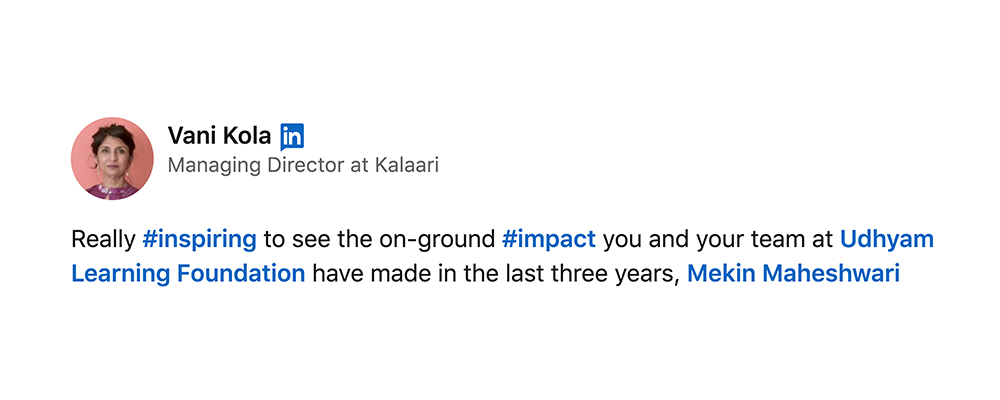Click the text 'you and your team at'
Image resolution: width=1000 pixels, height=400 pixels.
[717, 240]
